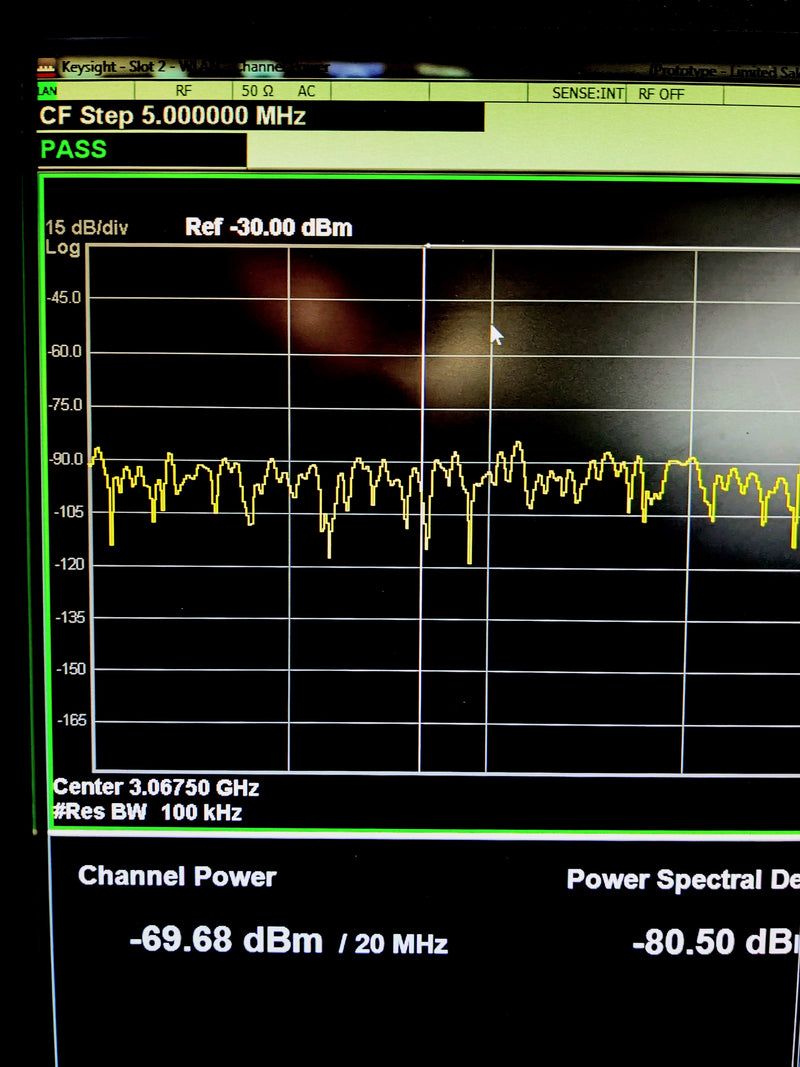This screenshot has width=800, height=1067.
Task: Click the #Res BW 100 kHz readout
Action: click(147, 812)
